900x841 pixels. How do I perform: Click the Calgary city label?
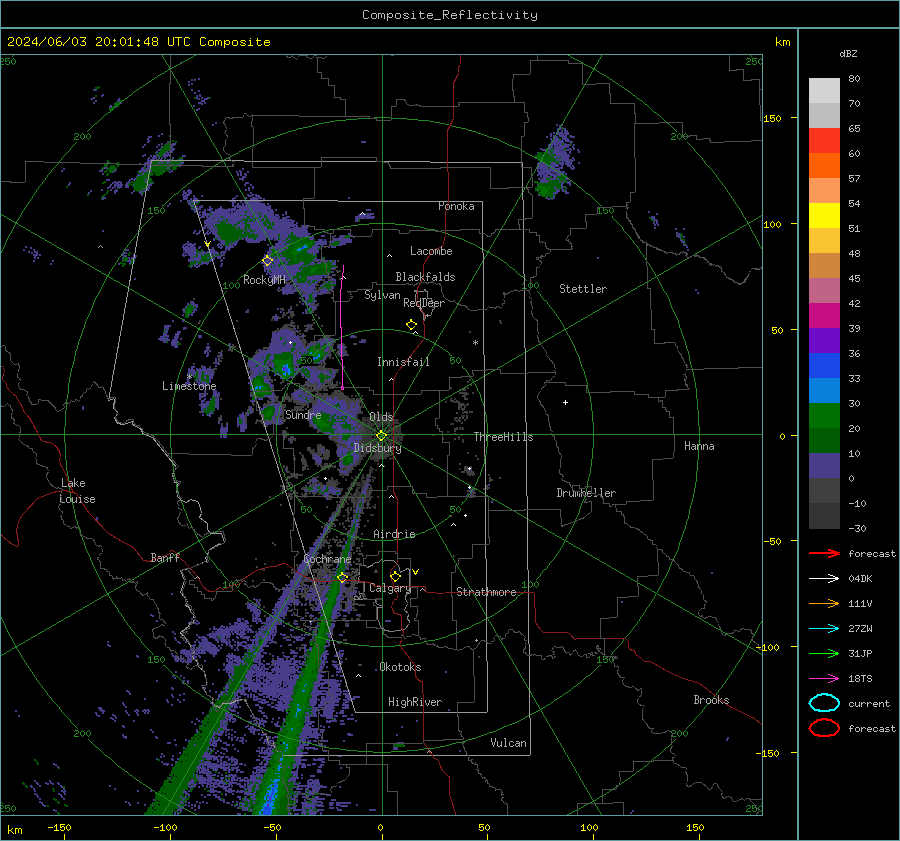tap(390, 588)
